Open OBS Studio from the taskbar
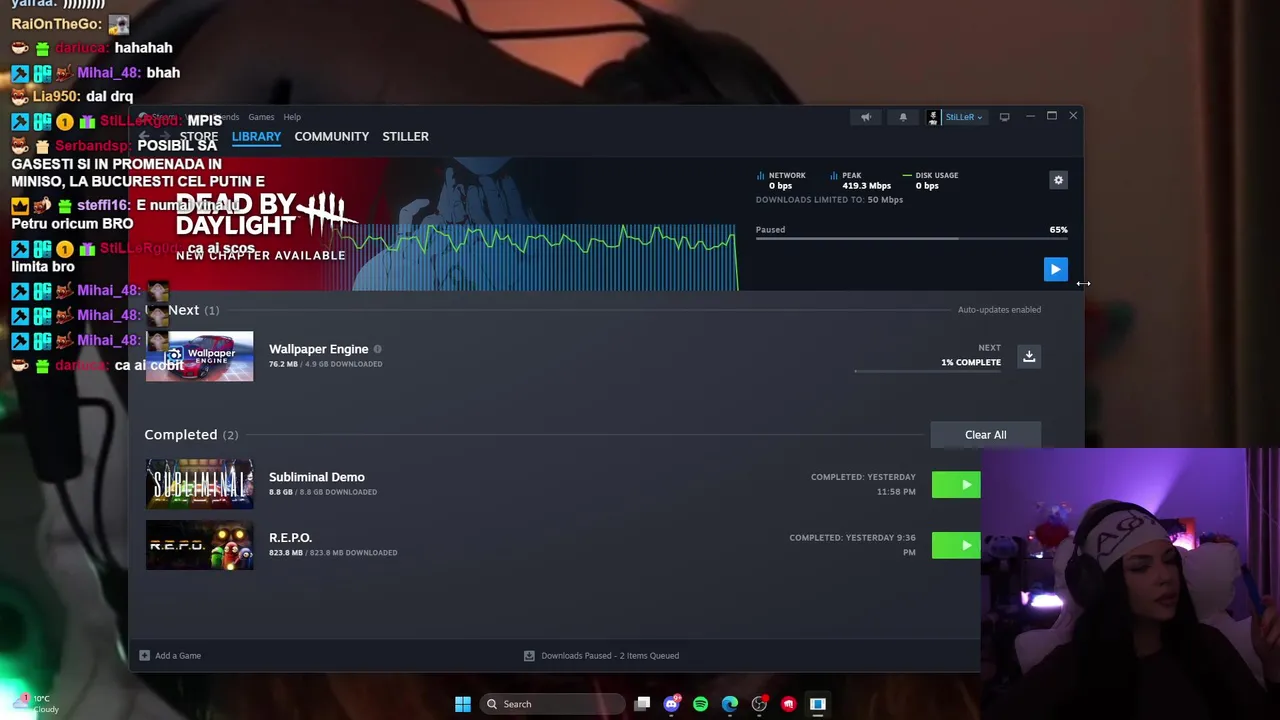The image size is (1280, 720). click(x=759, y=704)
